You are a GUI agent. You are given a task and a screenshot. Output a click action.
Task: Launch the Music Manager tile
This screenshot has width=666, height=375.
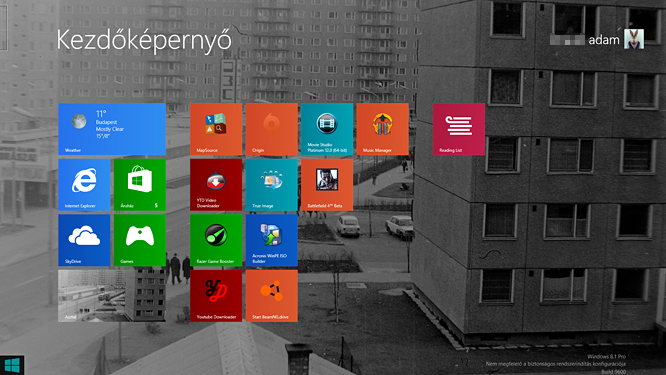[x=383, y=129]
